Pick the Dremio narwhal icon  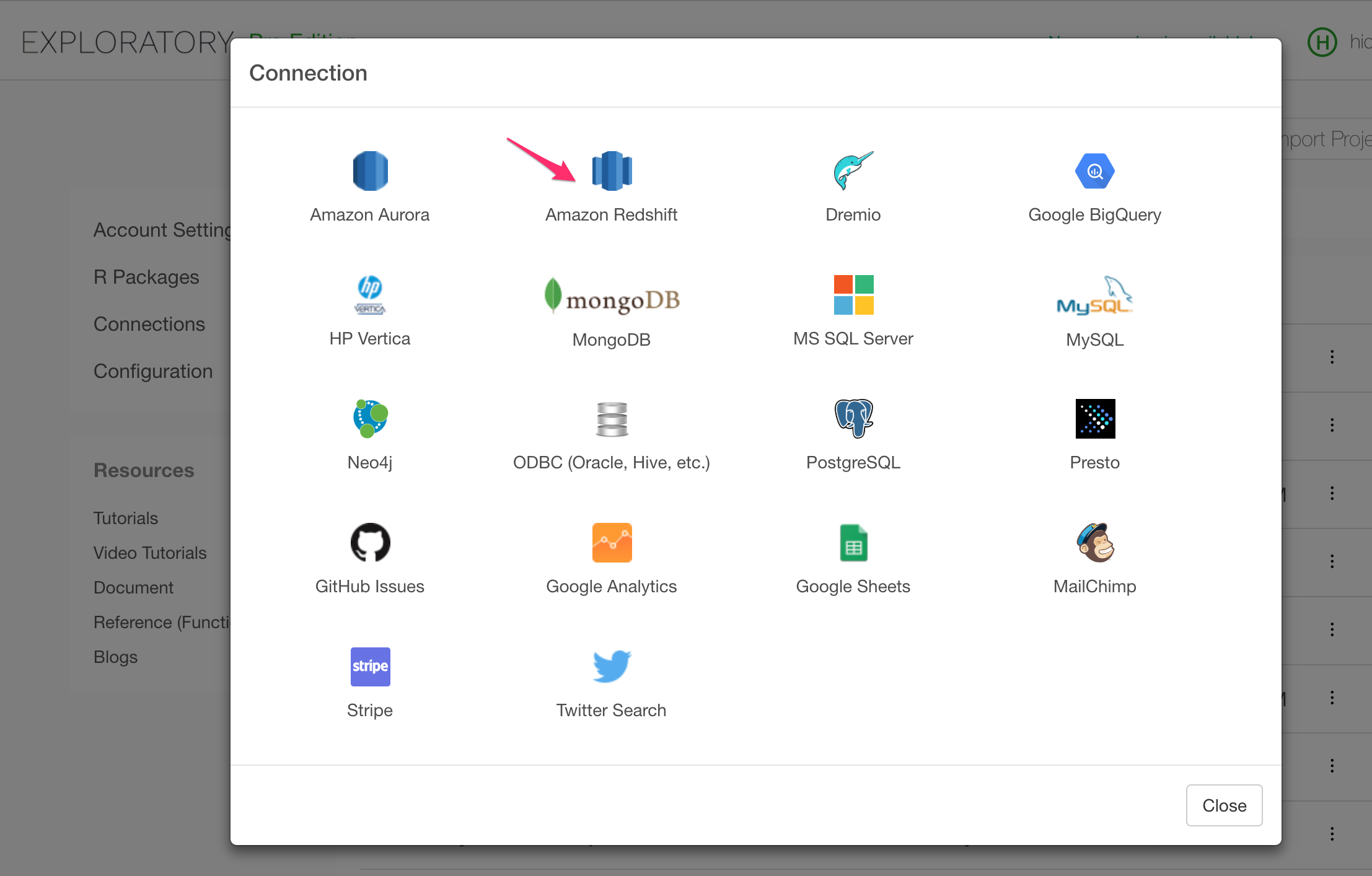853,171
